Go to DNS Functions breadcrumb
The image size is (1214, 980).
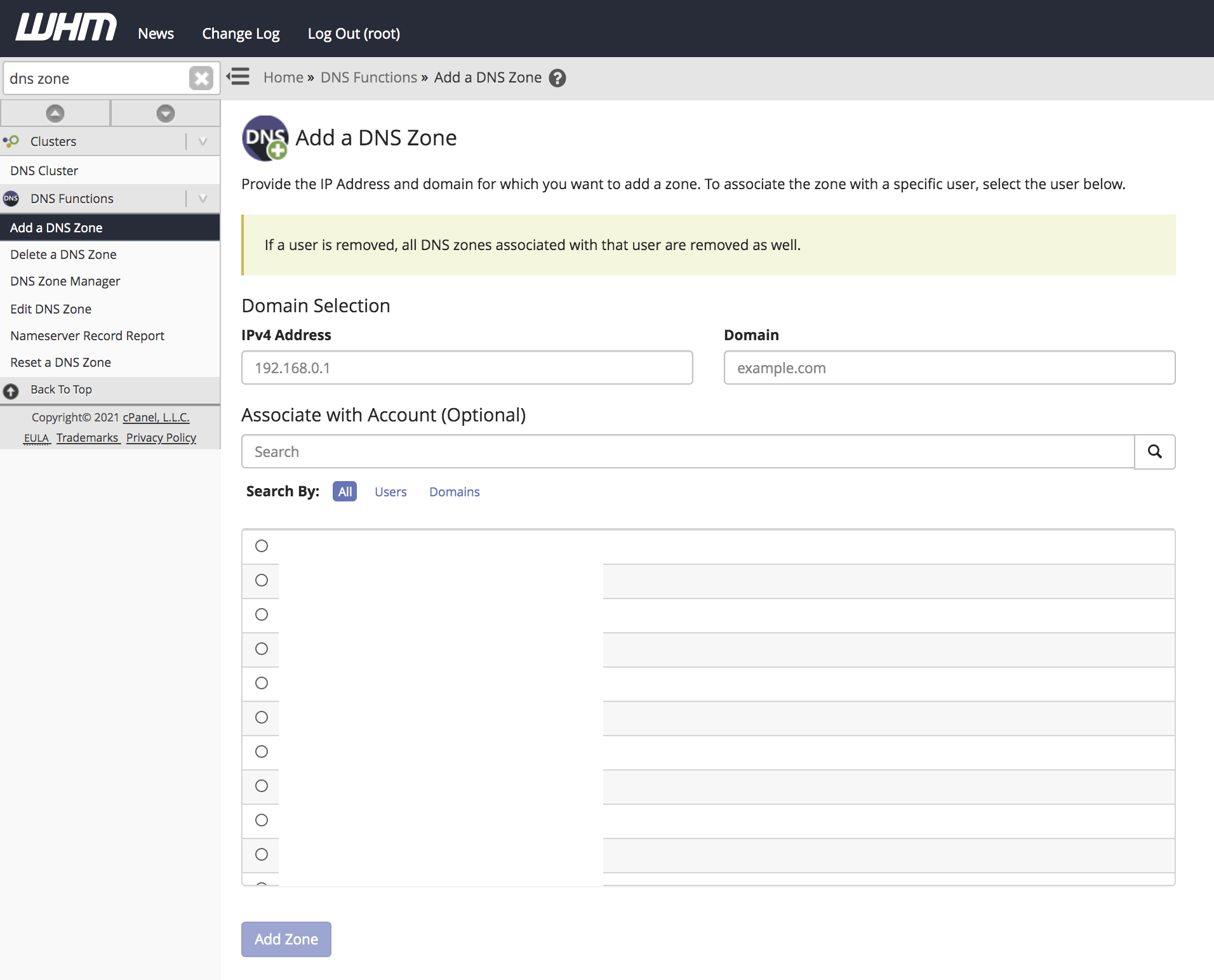[369, 77]
